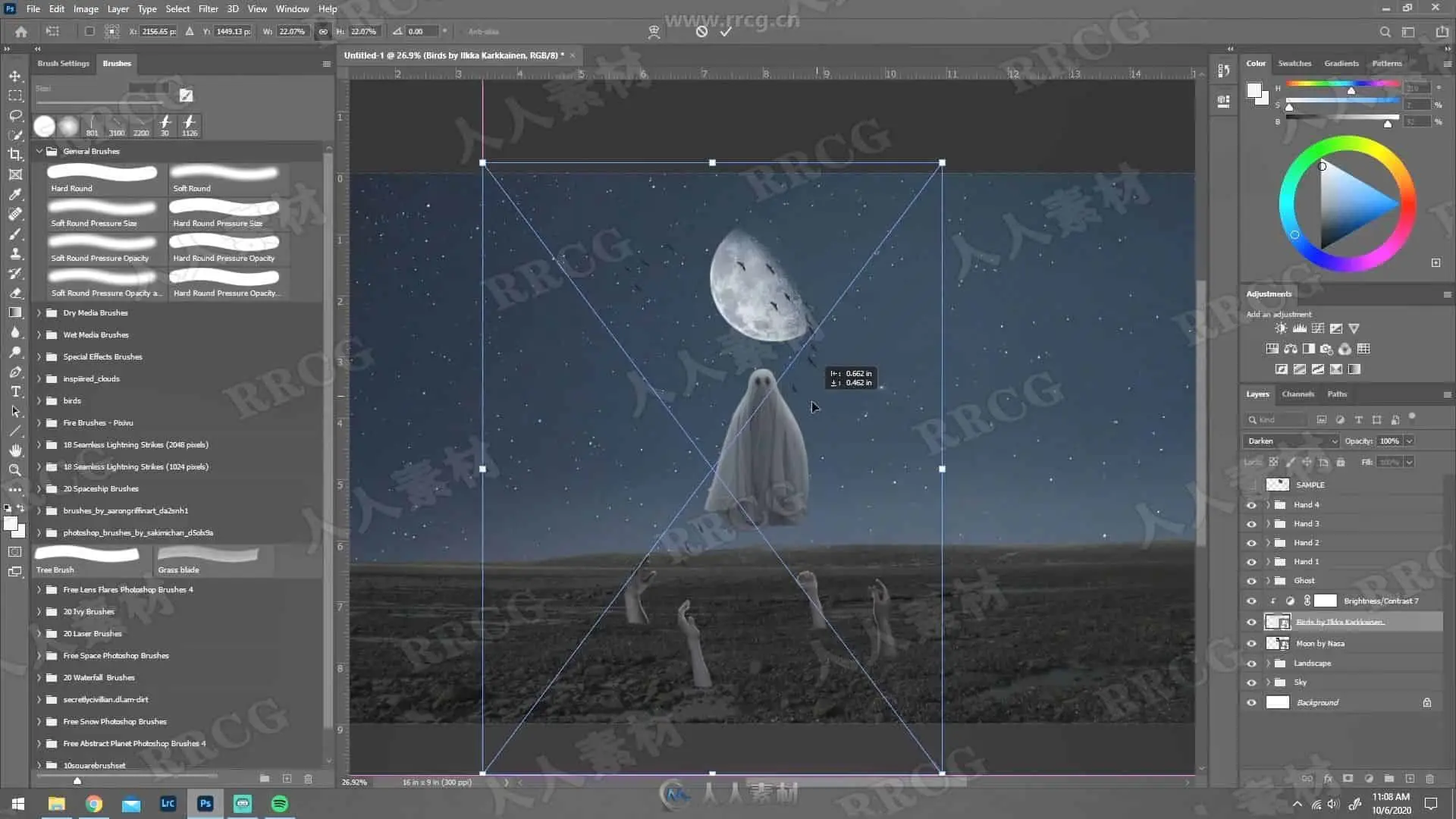1456x819 pixels.
Task: Cancel the transform in options bar
Action: (701, 31)
